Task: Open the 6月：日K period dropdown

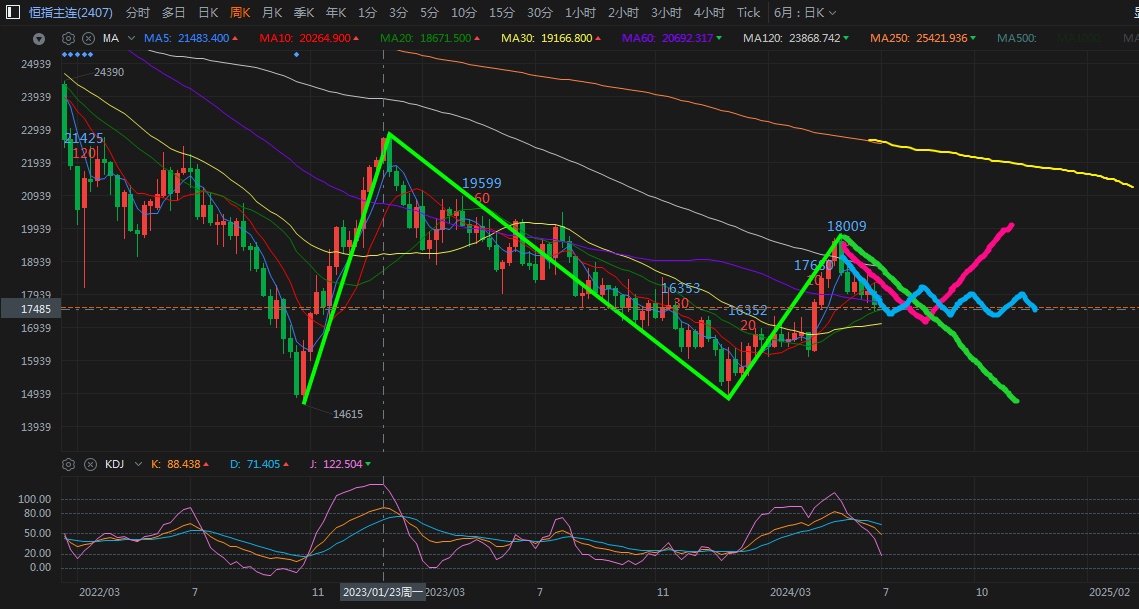Action: pyautogui.click(x=805, y=13)
